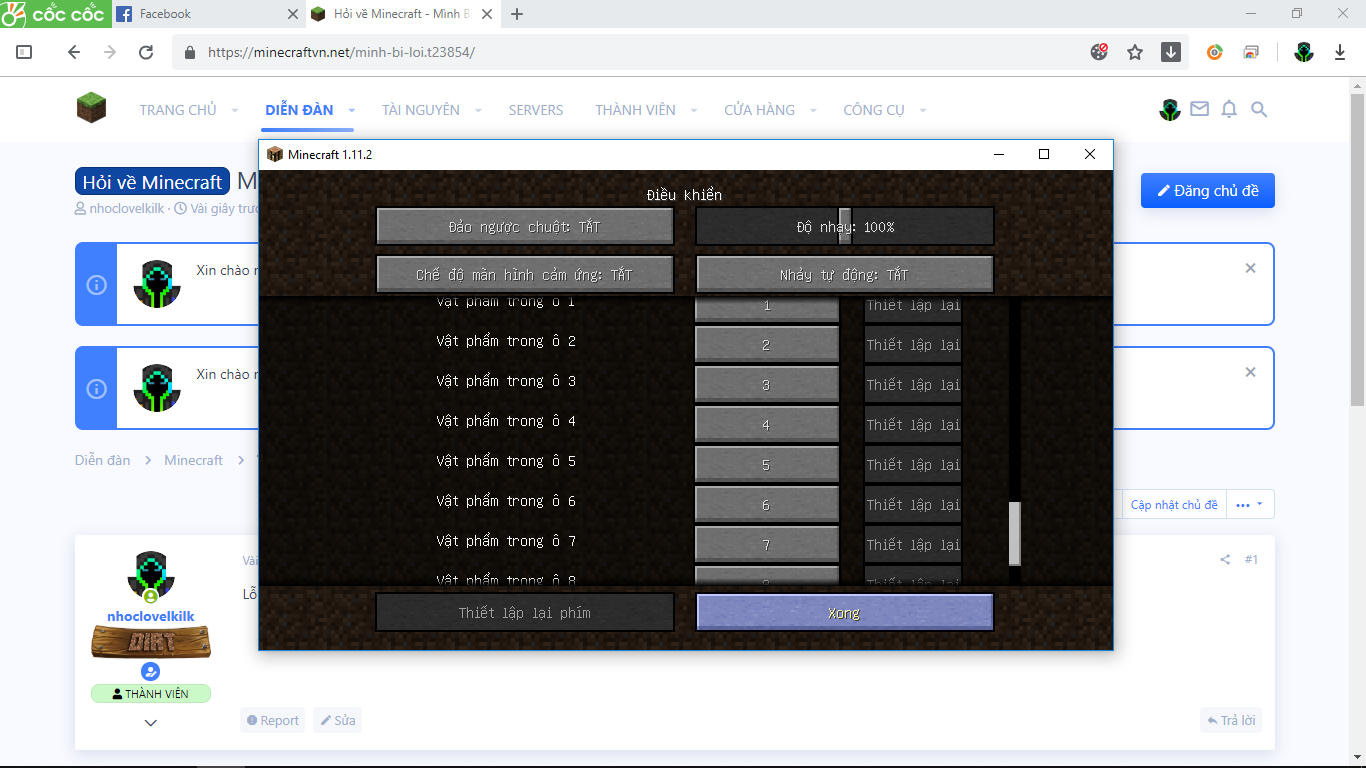Go back to the previous page
1366x768 pixels.
74,52
